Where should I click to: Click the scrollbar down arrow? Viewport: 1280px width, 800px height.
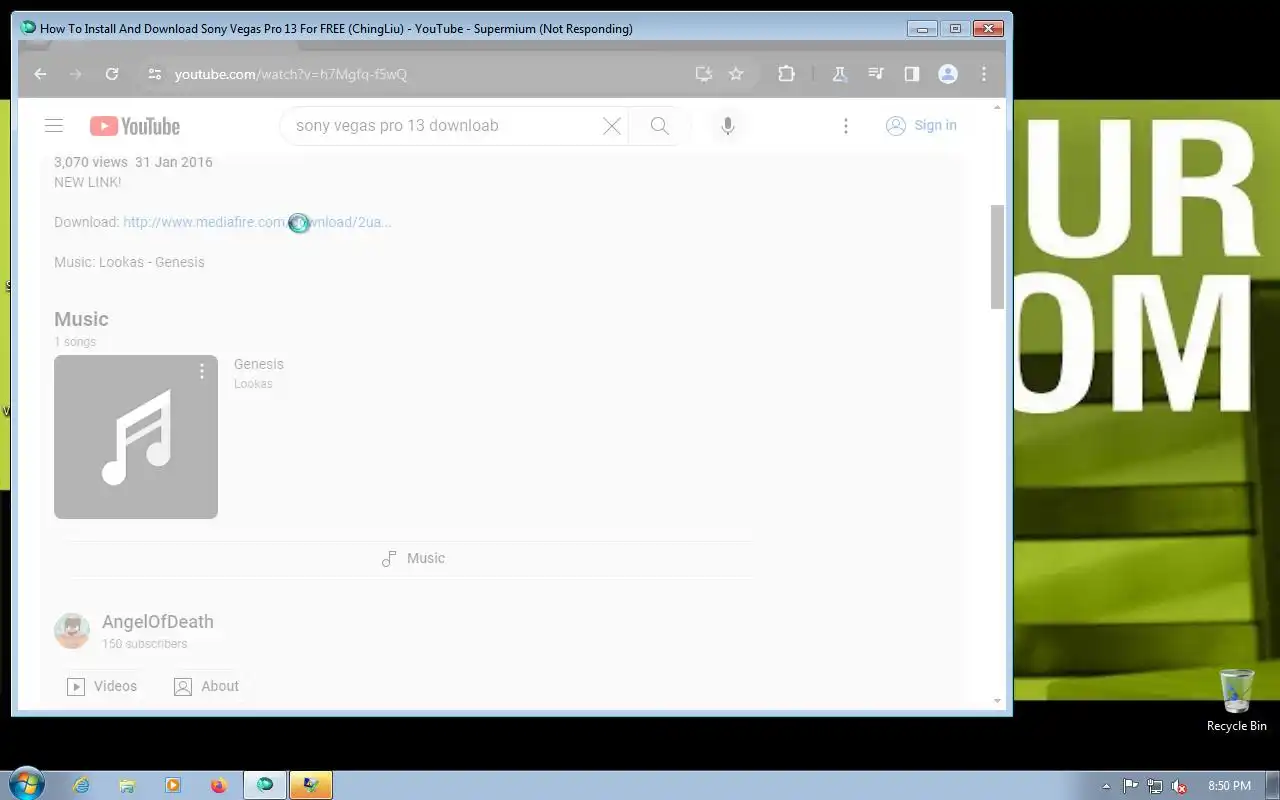(997, 701)
